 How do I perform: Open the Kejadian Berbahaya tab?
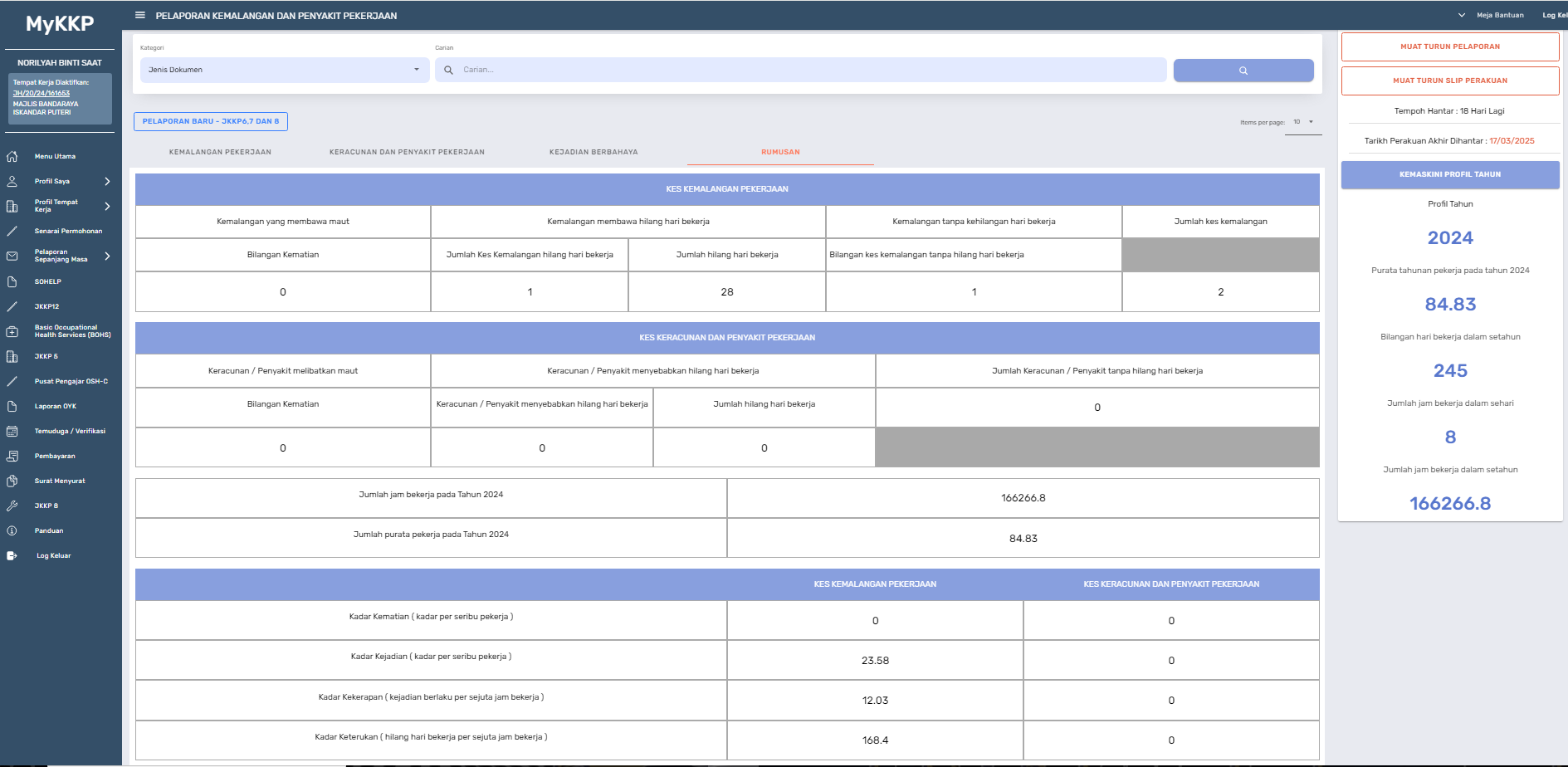tap(593, 152)
